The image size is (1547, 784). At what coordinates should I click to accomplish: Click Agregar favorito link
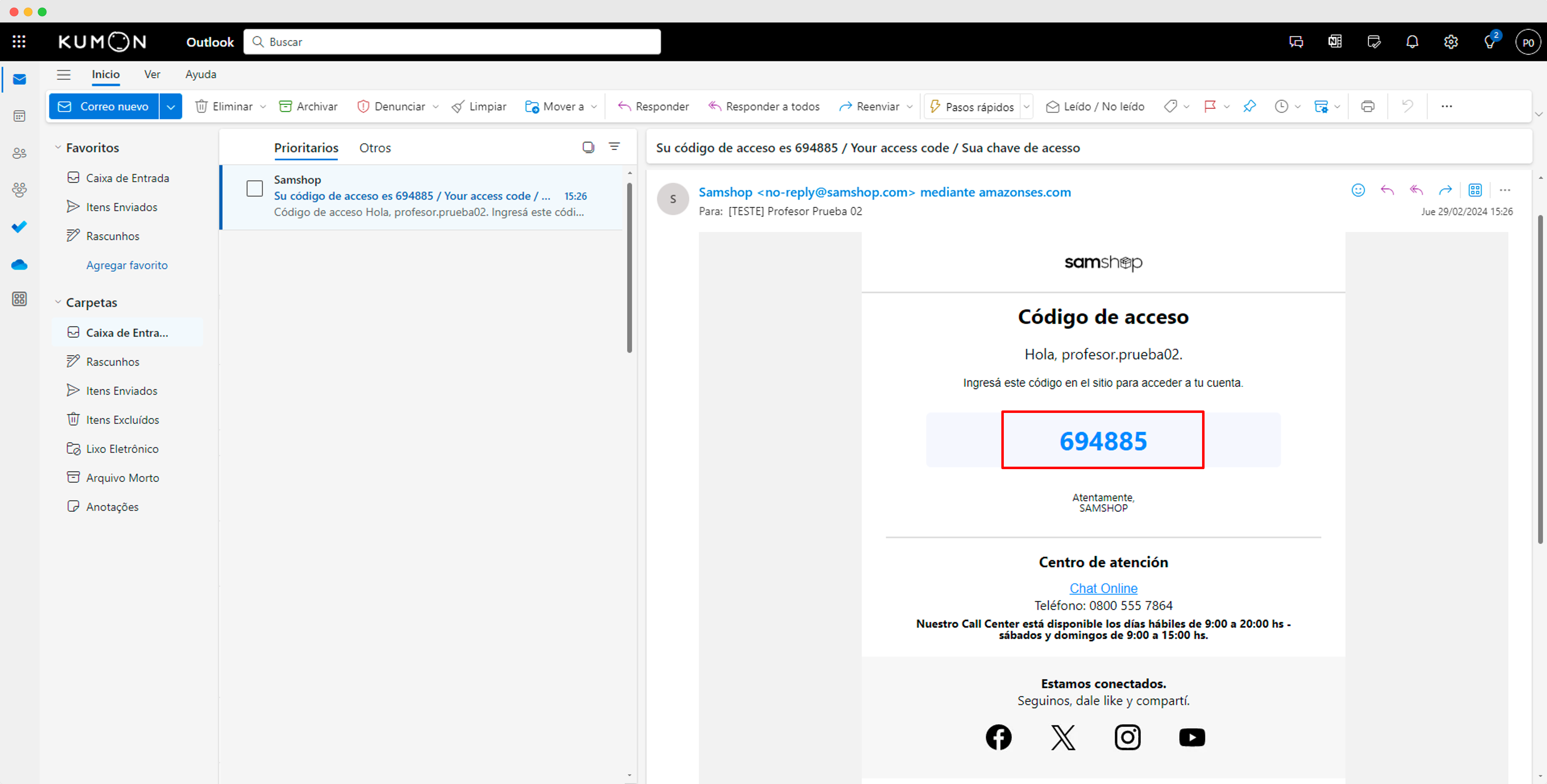[127, 265]
